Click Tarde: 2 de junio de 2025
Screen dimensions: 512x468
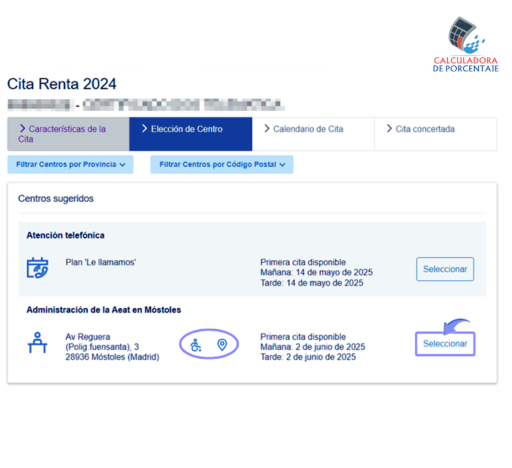point(308,357)
